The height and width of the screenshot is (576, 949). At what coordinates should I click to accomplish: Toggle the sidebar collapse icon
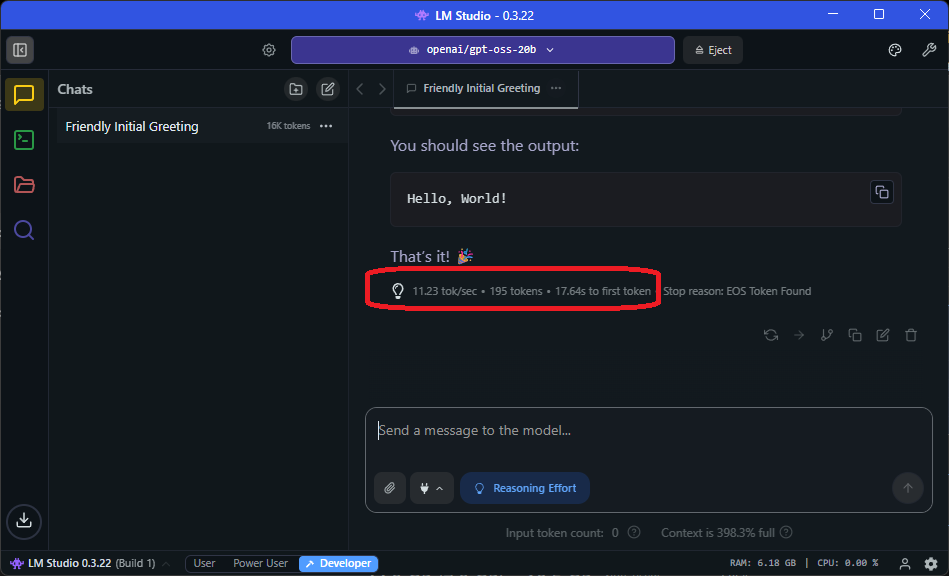(20, 50)
